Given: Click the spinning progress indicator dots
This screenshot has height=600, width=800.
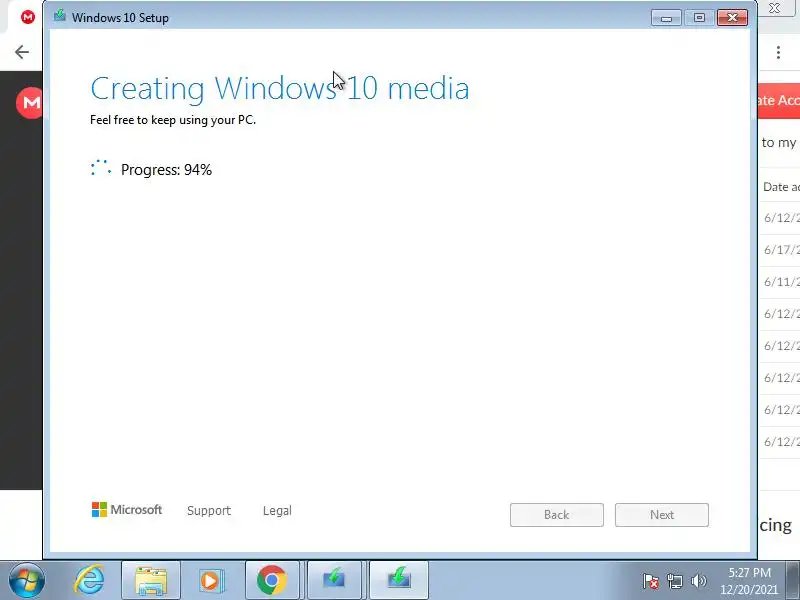Looking at the screenshot, I should [x=101, y=168].
